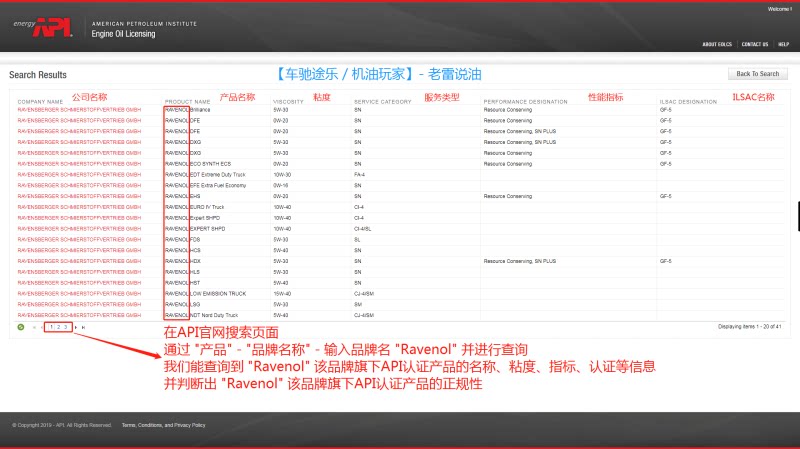800x449 pixels.
Task: Open the ABOUT EOLCS menu item
Action: click(717, 44)
